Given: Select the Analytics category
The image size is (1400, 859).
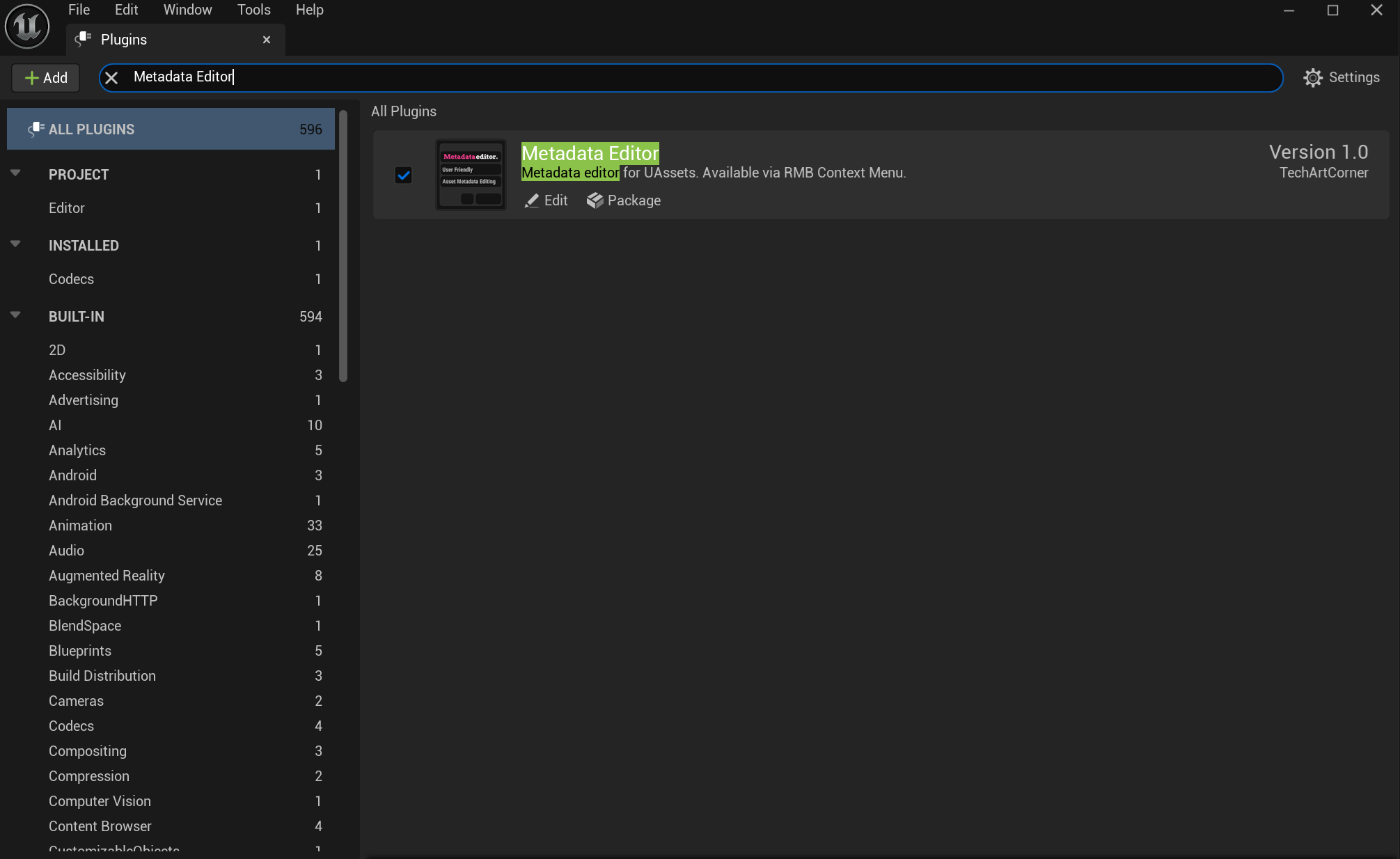Looking at the screenshot, I should click(x=171, y=450).
